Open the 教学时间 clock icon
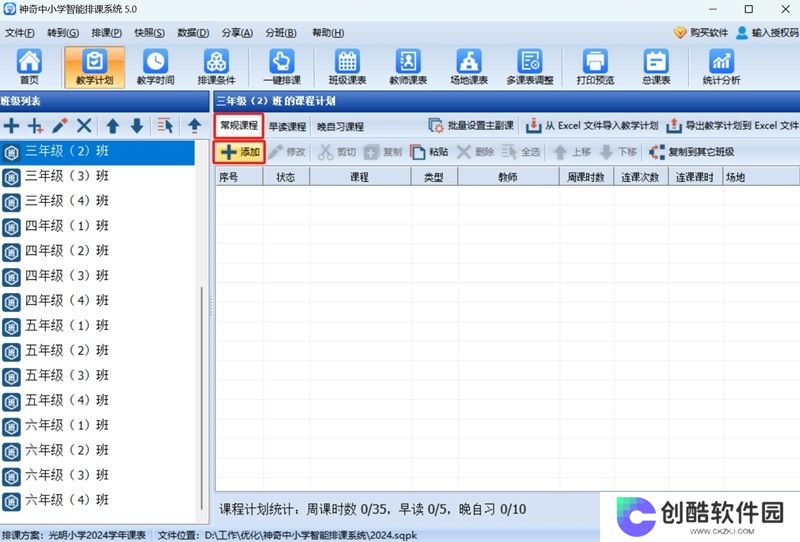 coord(156,67)
